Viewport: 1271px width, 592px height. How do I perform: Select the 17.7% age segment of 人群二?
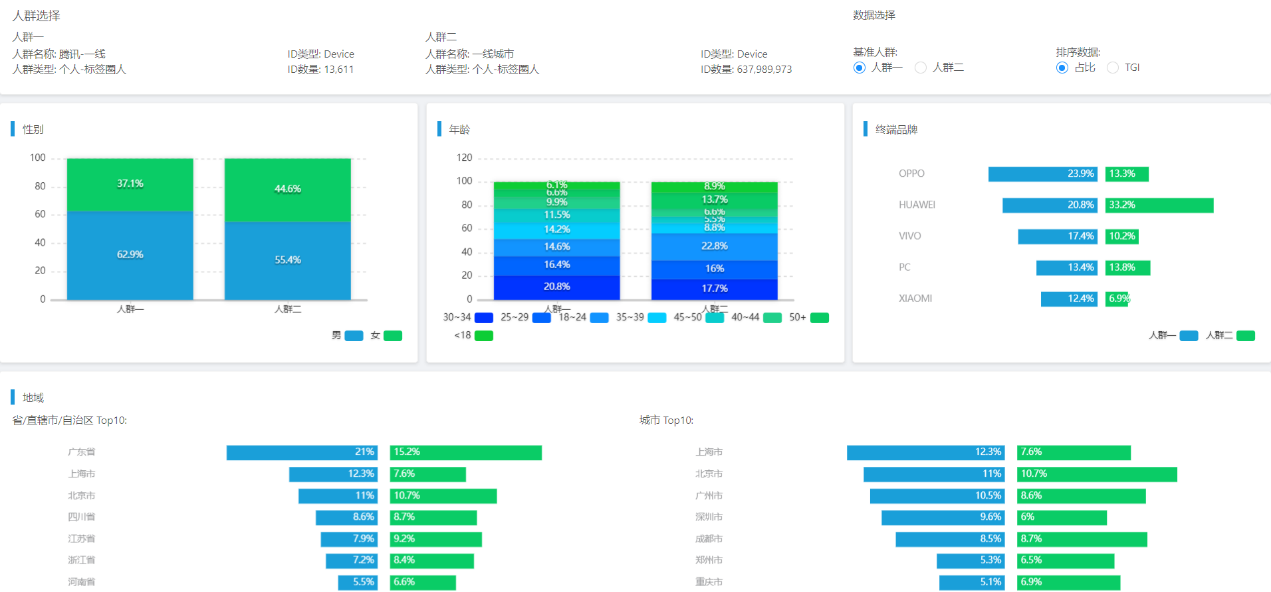click(715, 289)
